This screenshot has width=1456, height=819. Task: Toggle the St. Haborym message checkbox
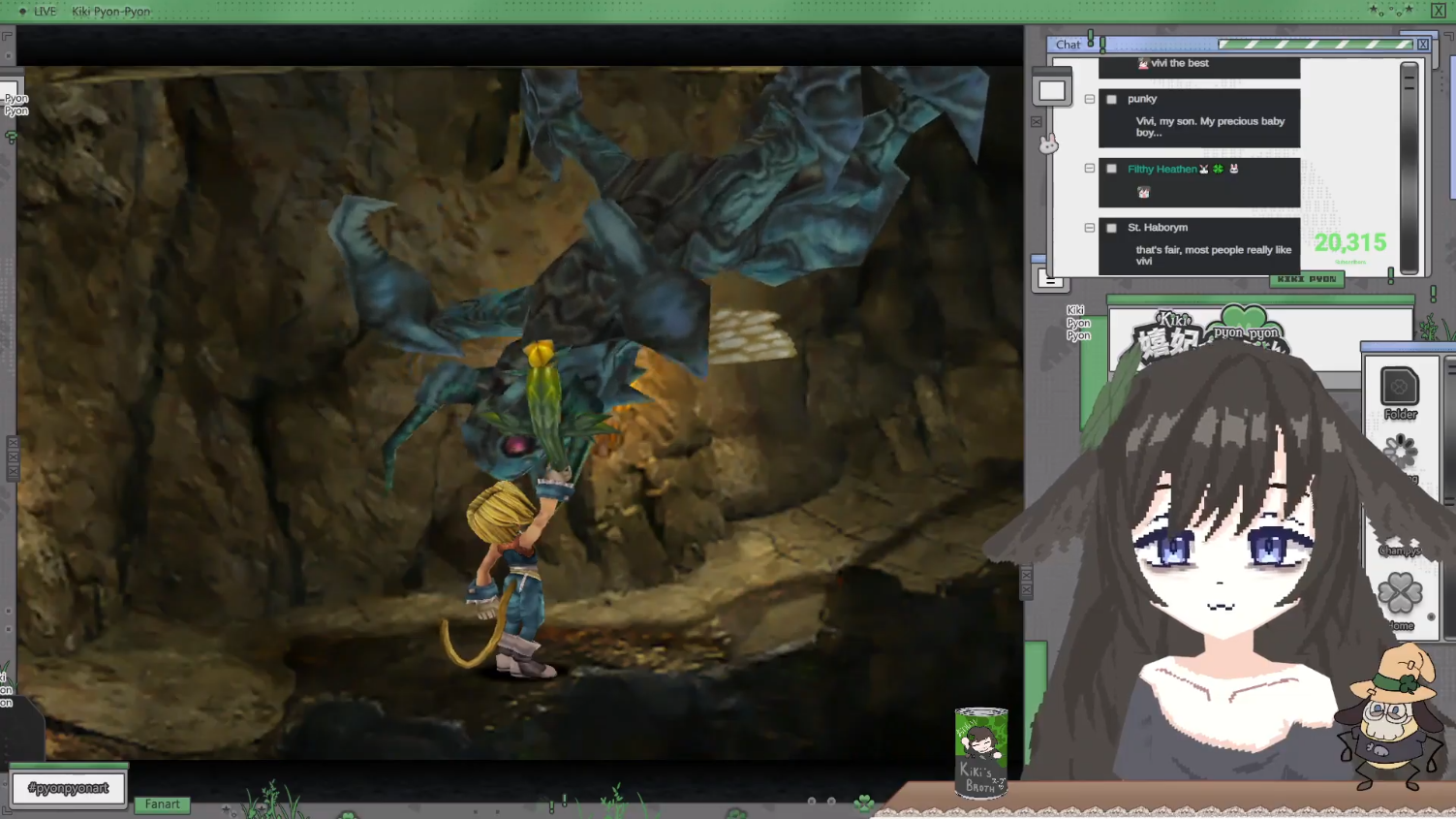point(1111,228)
